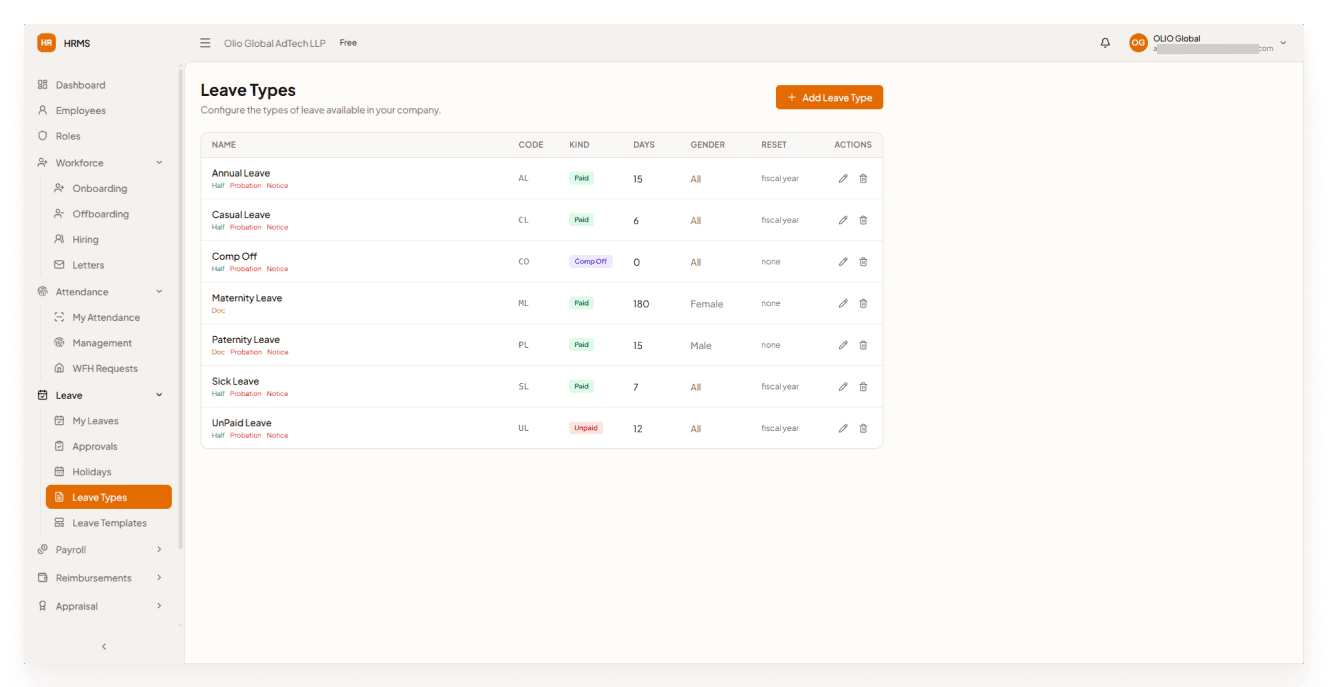Open the notifications bell
This screenshot has height=687, width=1328.
tap(1105, 43)
